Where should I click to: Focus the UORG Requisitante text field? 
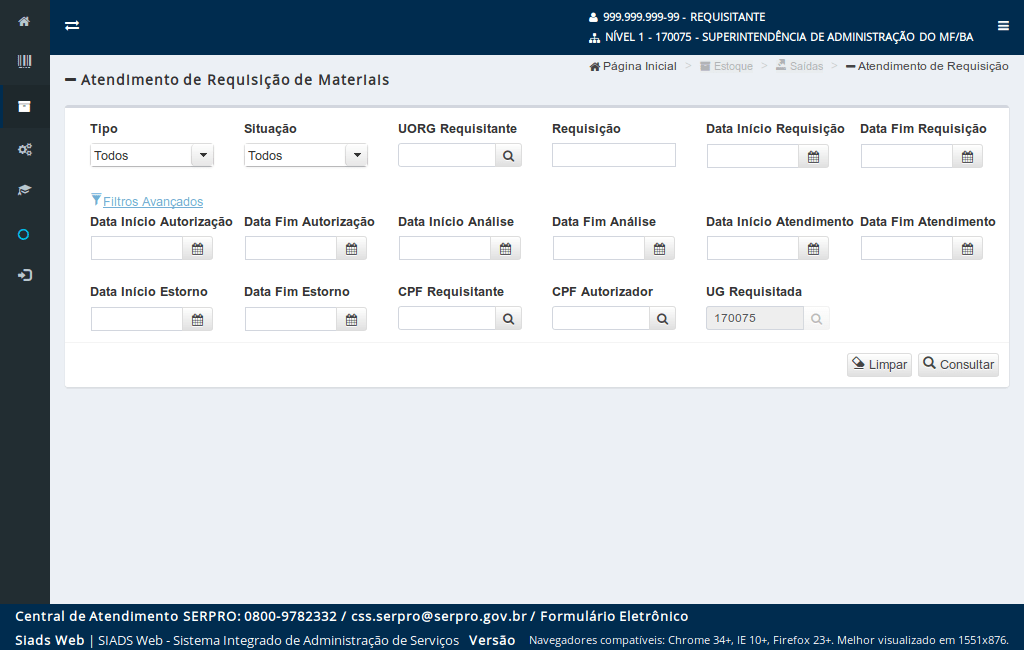coord(447,155)
